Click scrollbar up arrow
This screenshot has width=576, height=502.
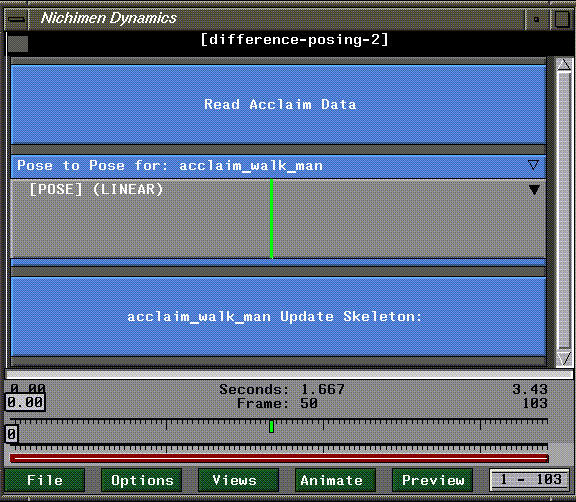(564, 65)
